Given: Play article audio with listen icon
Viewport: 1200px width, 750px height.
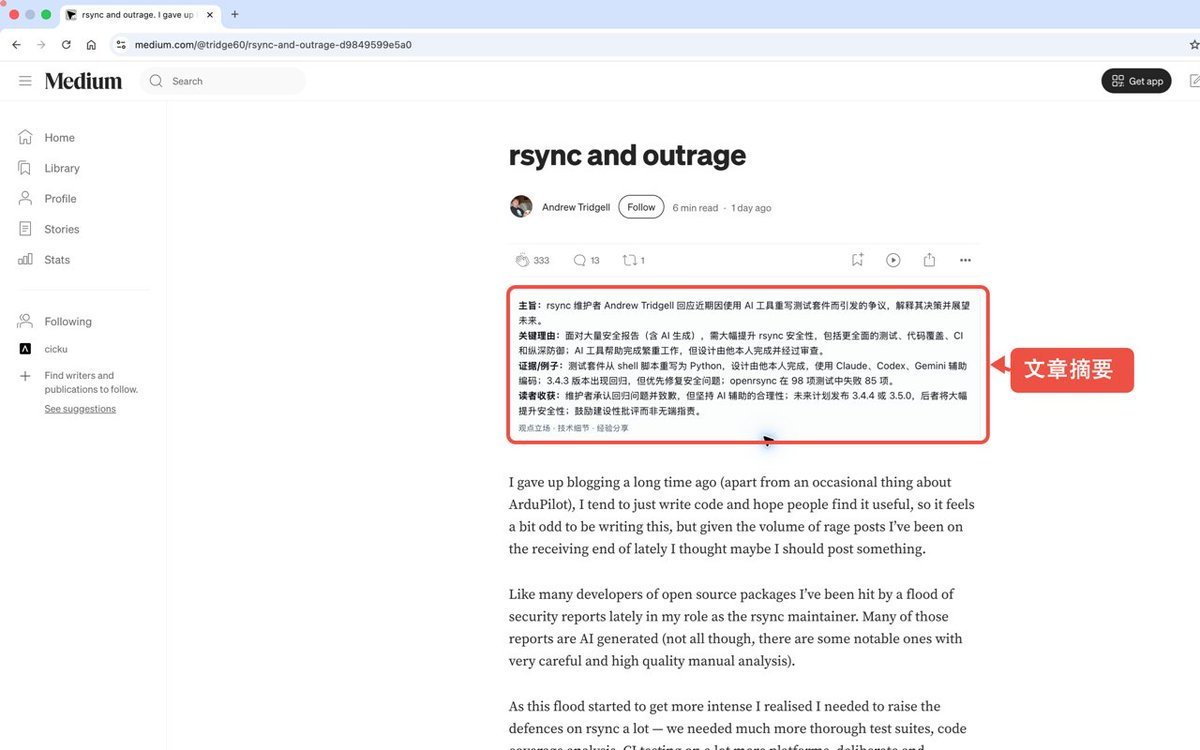Looking at the screenshot, I should point(893,260).
